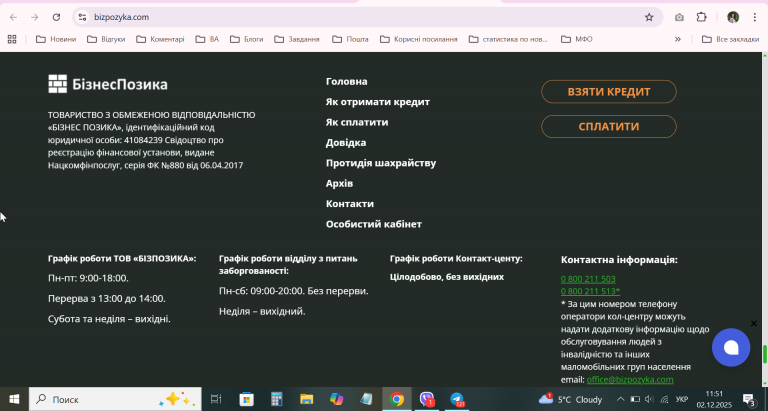
Task: Open статистика по нов... bookmark folder
Action: point(508,39)
